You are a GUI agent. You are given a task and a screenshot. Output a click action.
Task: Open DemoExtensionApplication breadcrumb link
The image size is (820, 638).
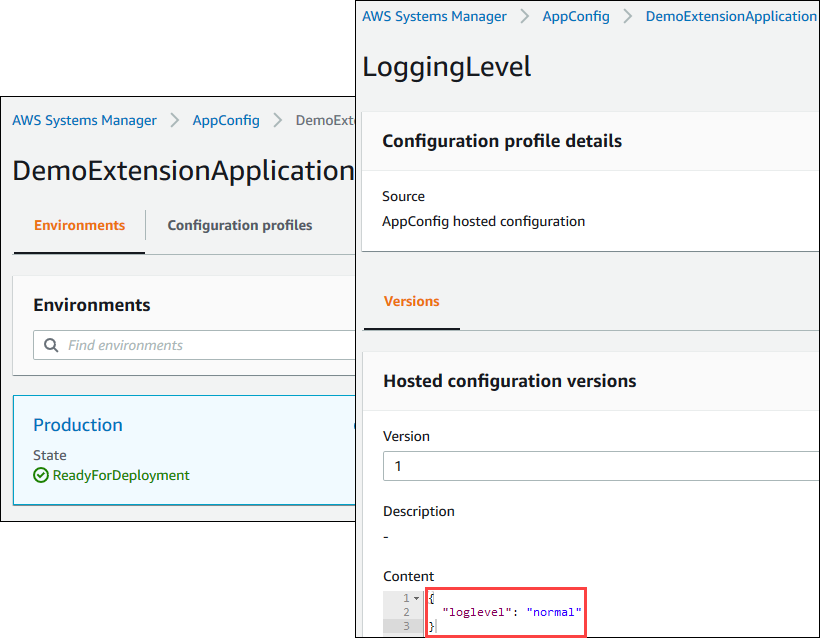click(731, 16)
